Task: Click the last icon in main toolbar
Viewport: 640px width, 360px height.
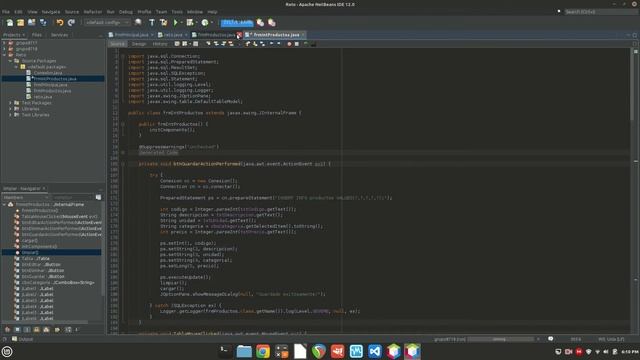Action: [272, 22]
